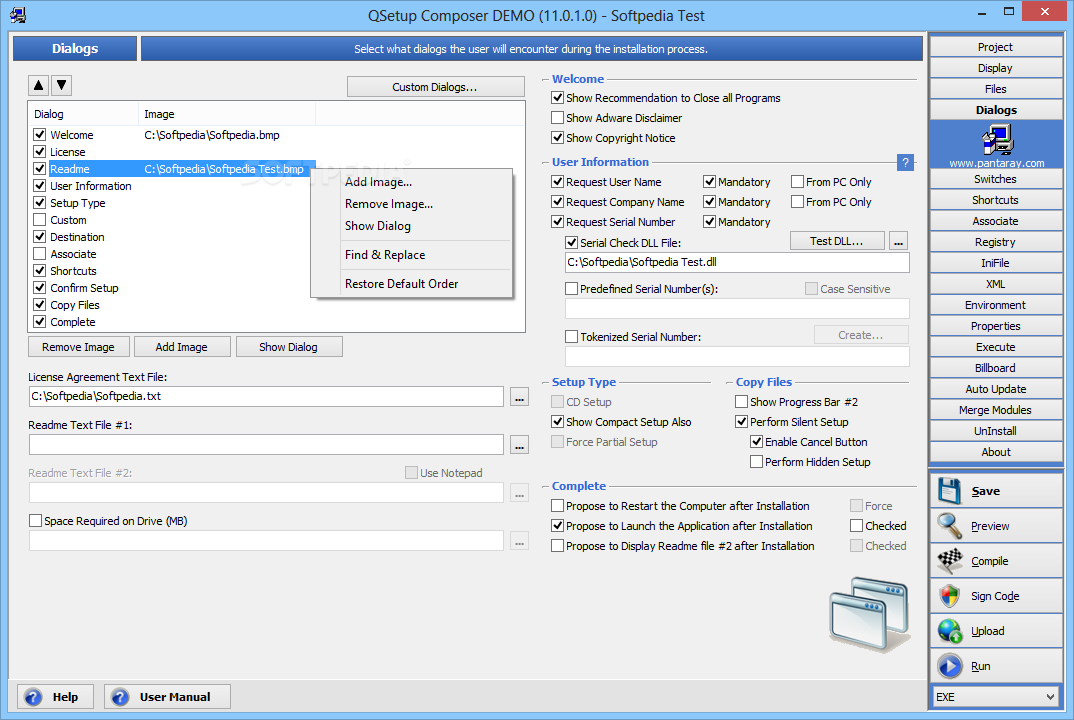Toggle Request Company Name checkbox

558,202
